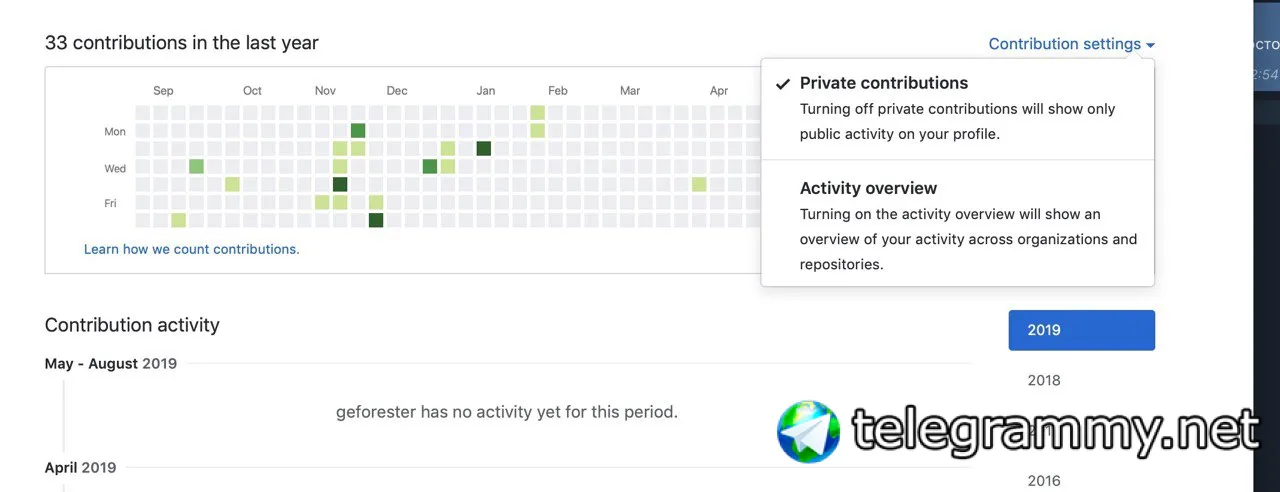Screen dimensions: 1280x492
Task: Click the checkmark beside Private contributions
Action: point(782,84)
